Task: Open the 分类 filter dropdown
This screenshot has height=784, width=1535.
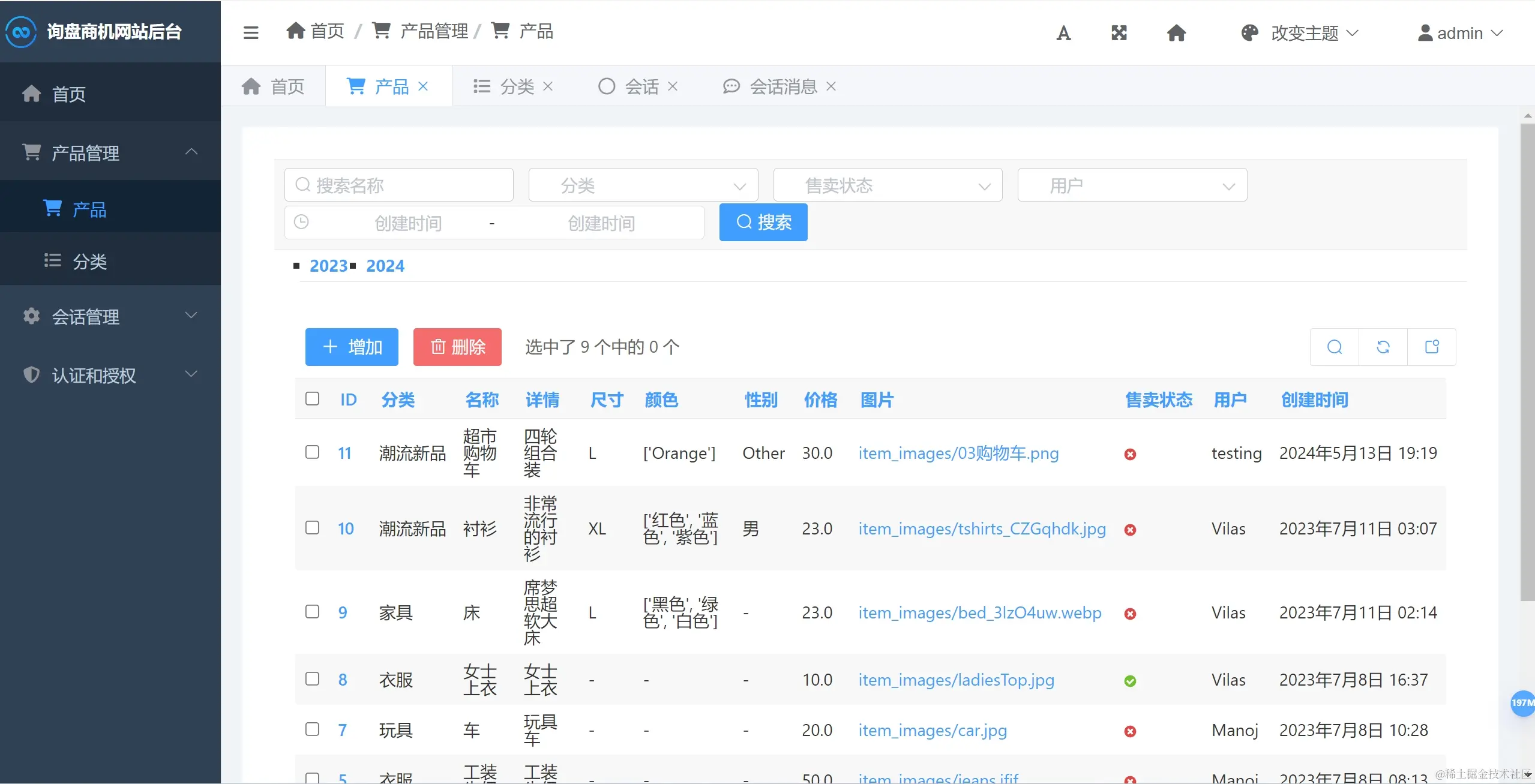Action: (643, 185)
